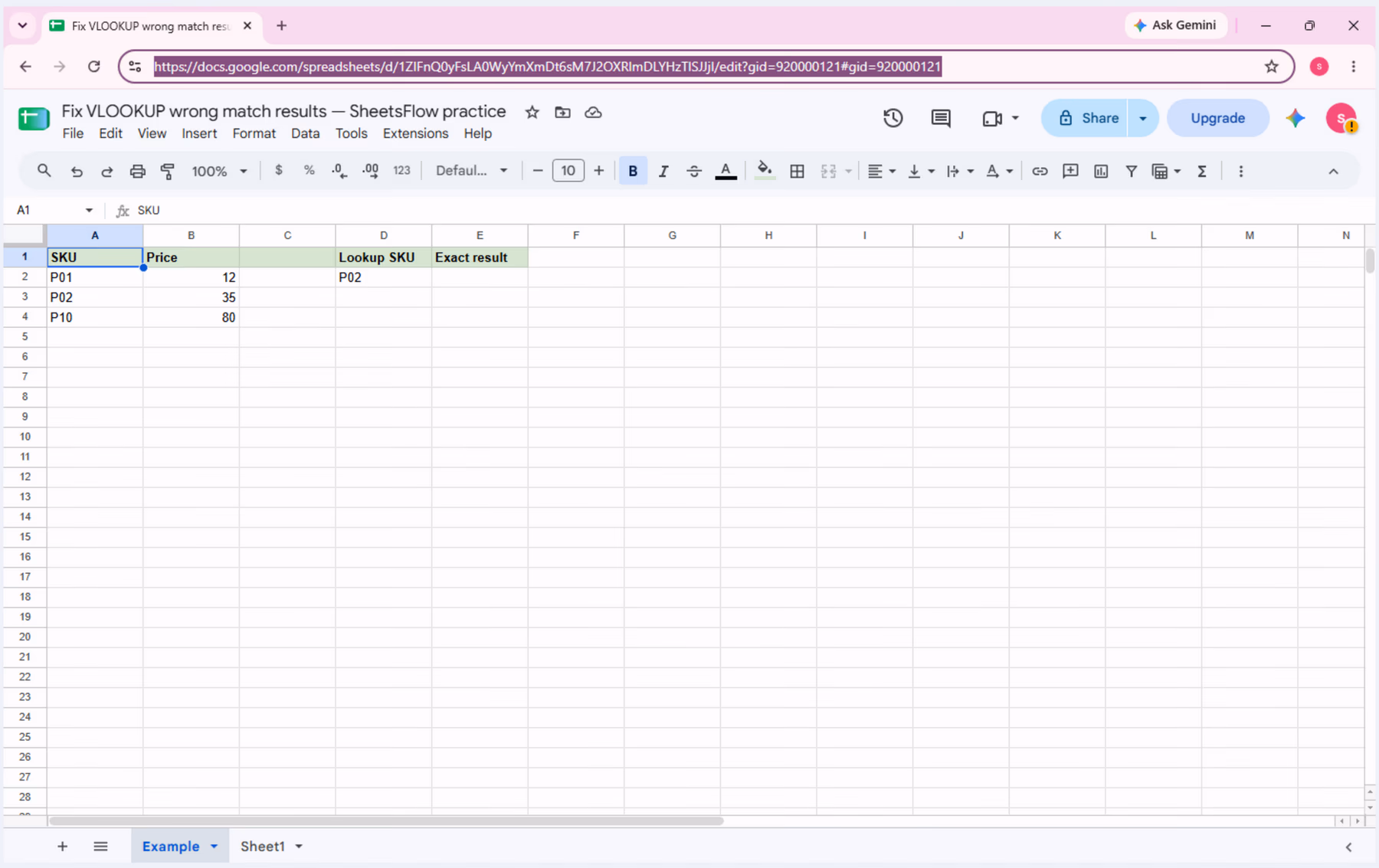Increase font size with plus button
This screenshot has width=1379, height=868.
pos(599,171)
